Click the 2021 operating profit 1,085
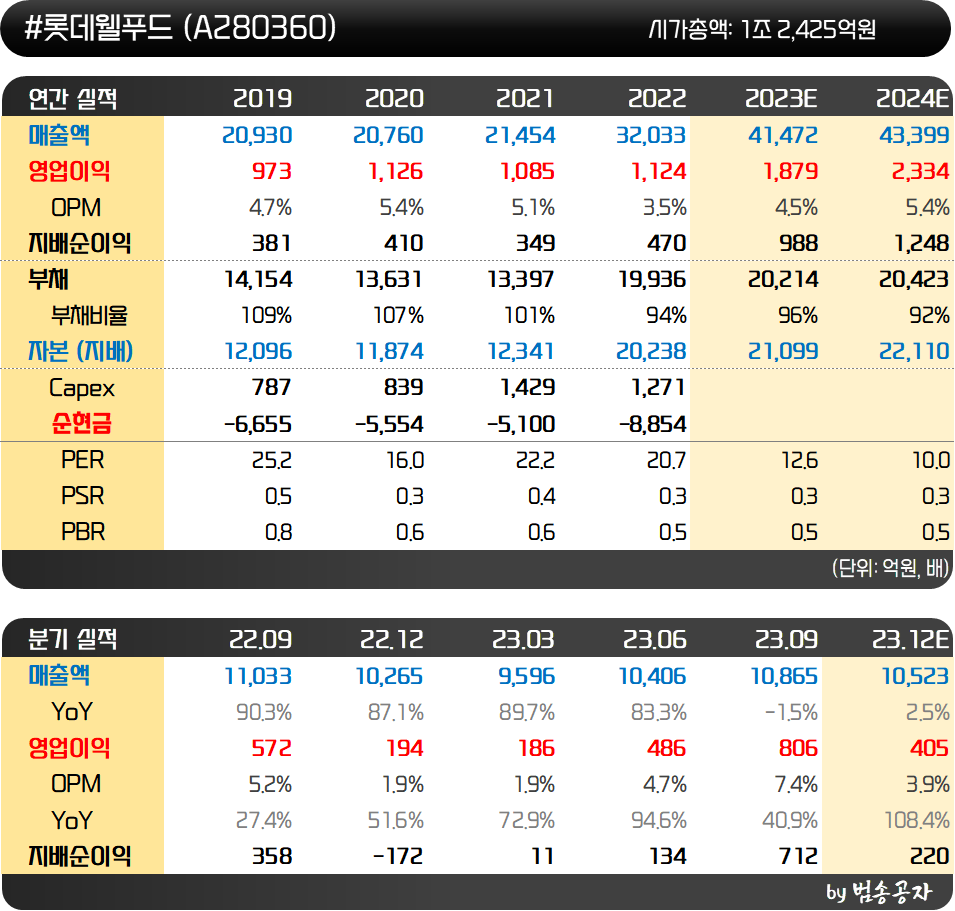This screenshot has height=911, width=955. pos(527,171)
